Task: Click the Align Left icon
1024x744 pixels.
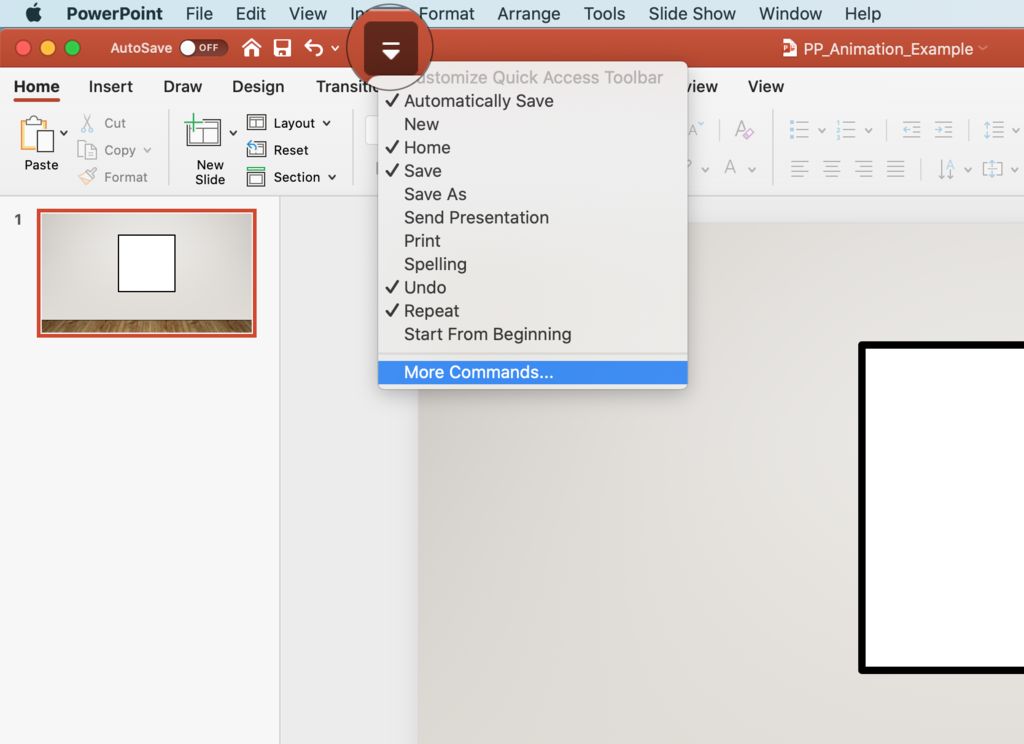Action: [x=799, y=169]
